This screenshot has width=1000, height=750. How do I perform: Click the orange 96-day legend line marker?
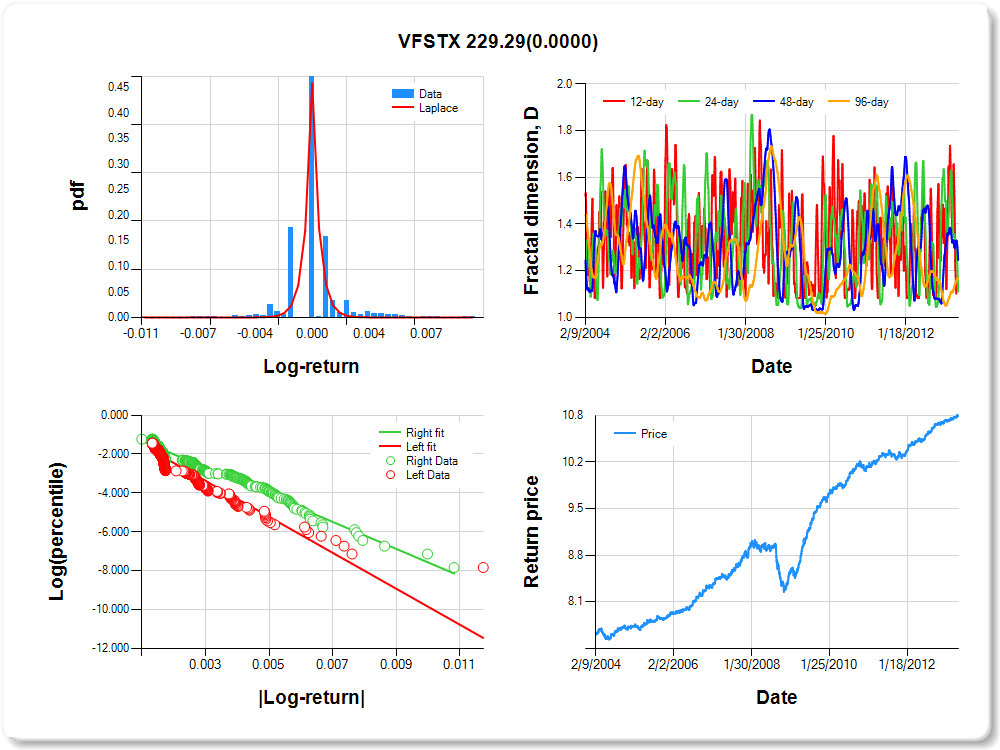(x=839, y=102)
